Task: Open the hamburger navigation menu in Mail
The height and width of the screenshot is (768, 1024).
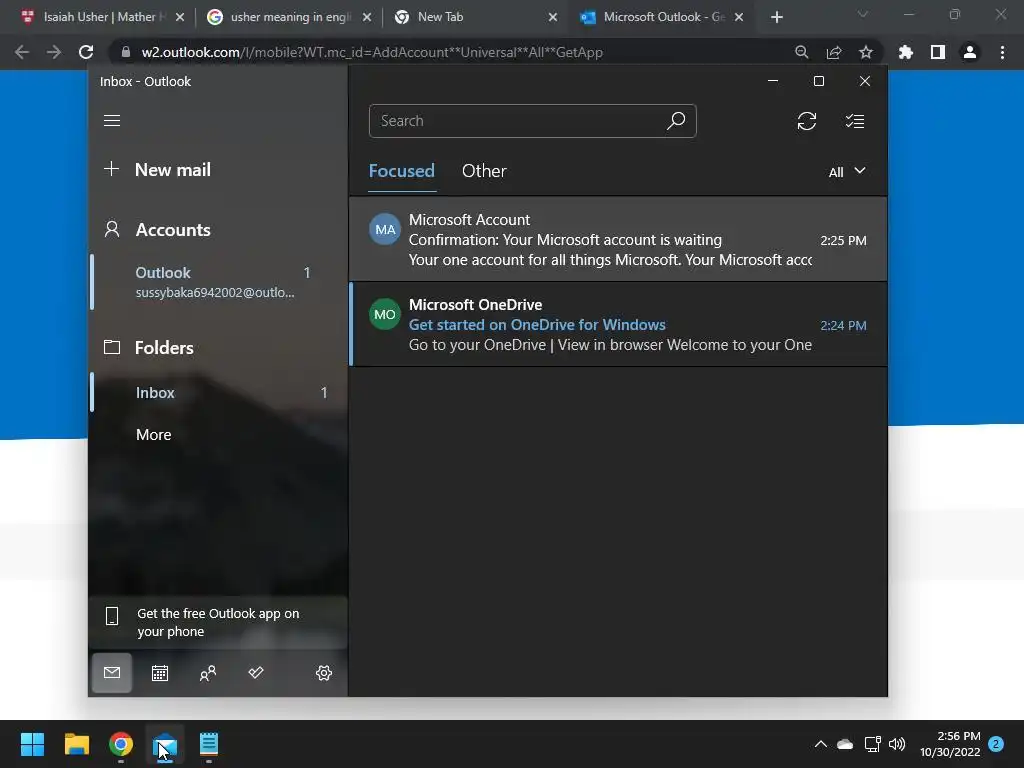Action: click(x=112, y=121)
